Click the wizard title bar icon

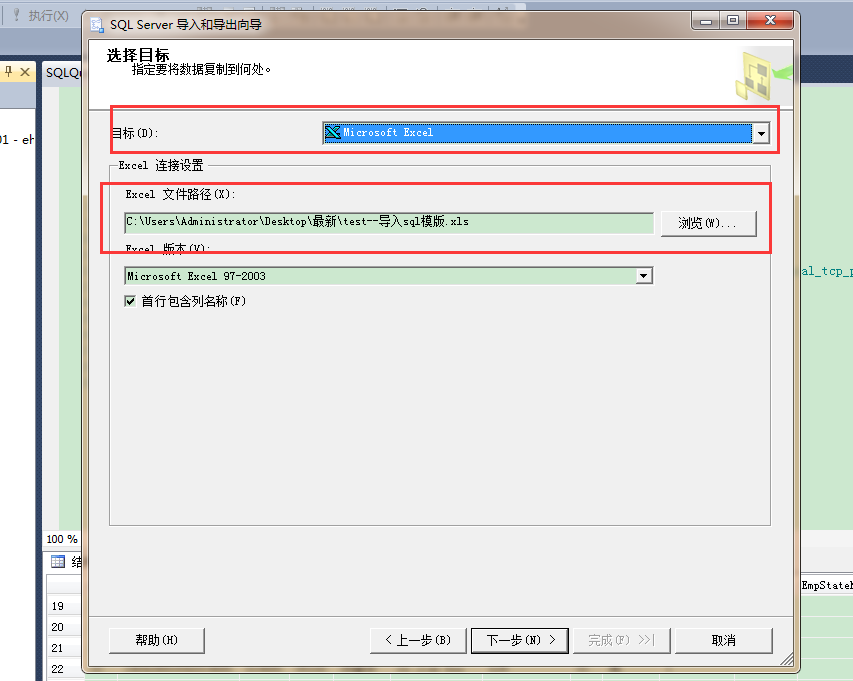97,25
